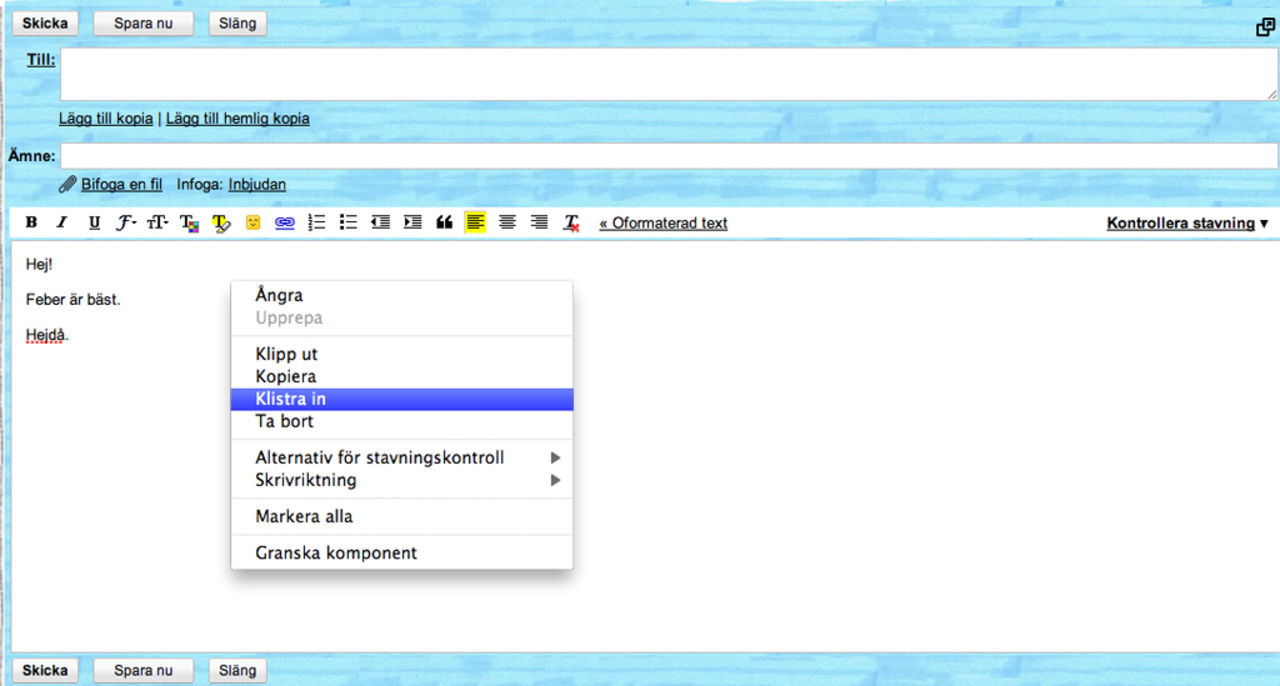Create a numbered list
Viewport: 1280px width, 686px height.
[316, 222]
